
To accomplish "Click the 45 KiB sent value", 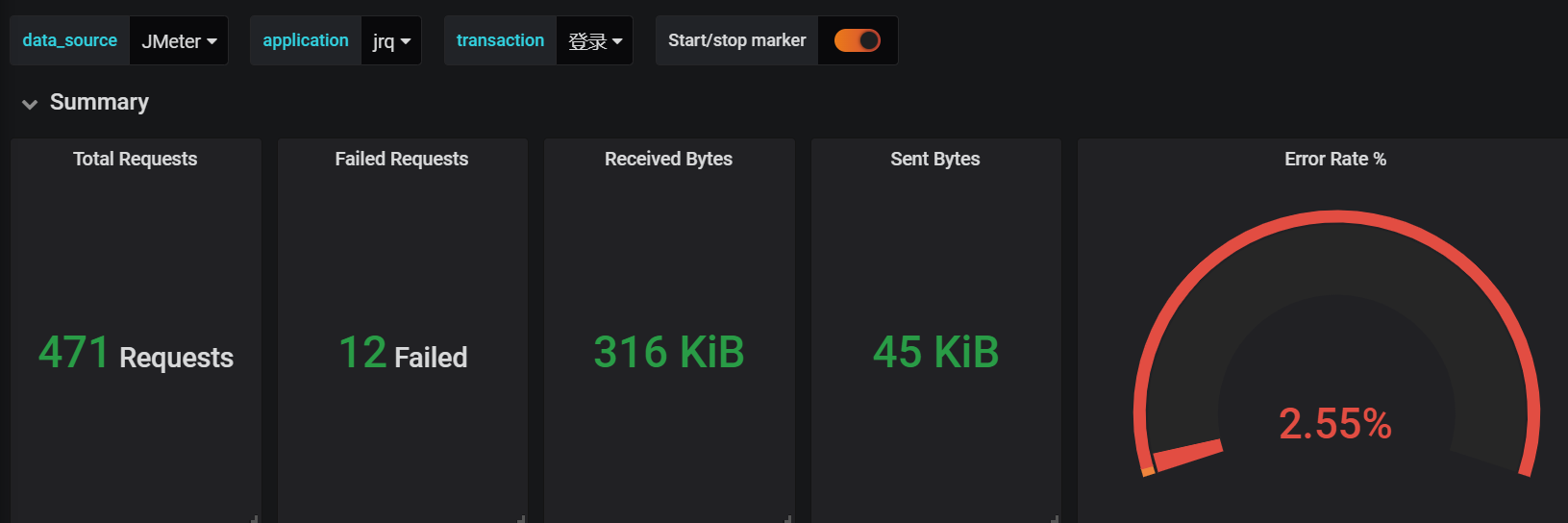I will [x=935, y=352].
